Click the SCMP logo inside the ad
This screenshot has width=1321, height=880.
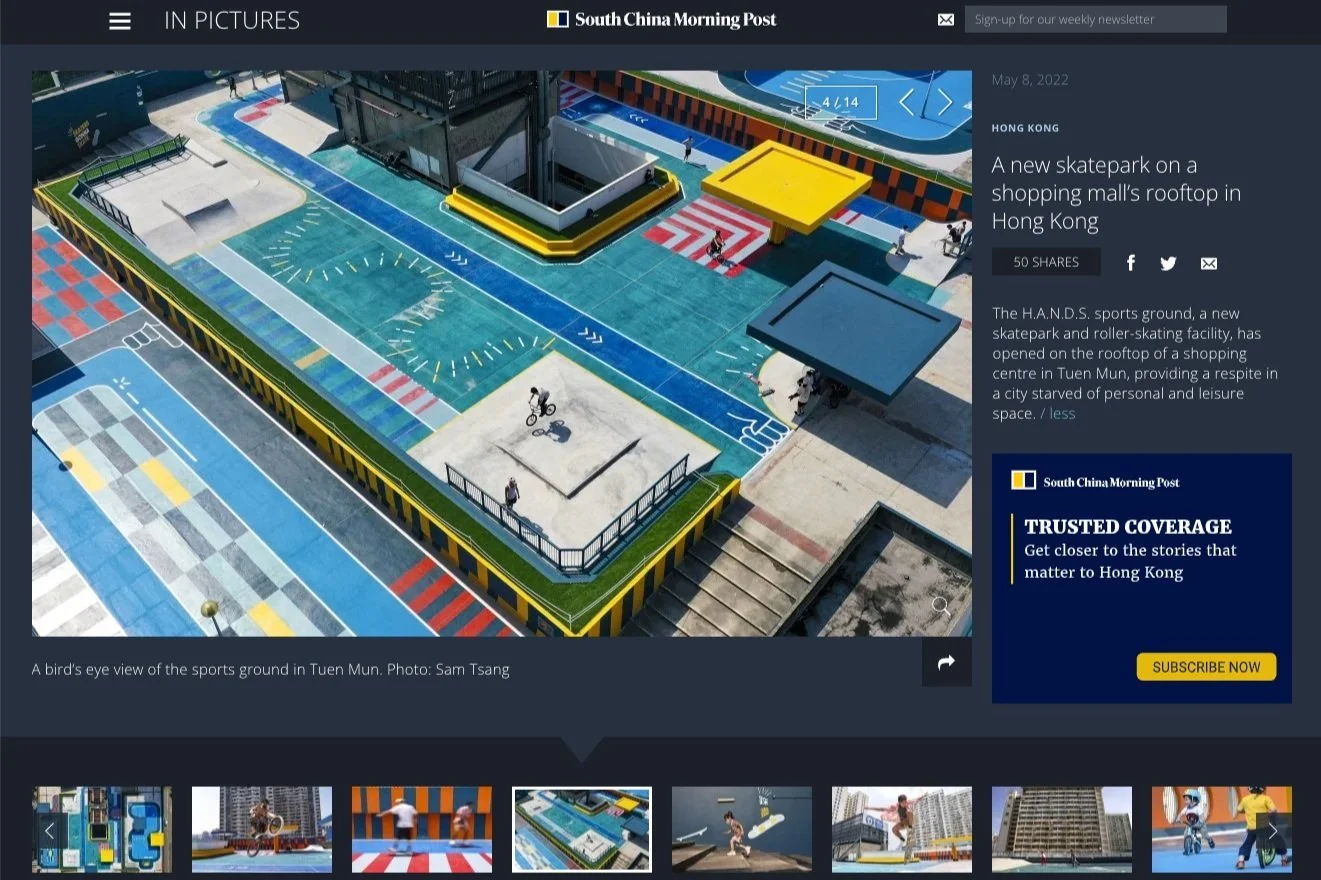[x=1095, y=481]
